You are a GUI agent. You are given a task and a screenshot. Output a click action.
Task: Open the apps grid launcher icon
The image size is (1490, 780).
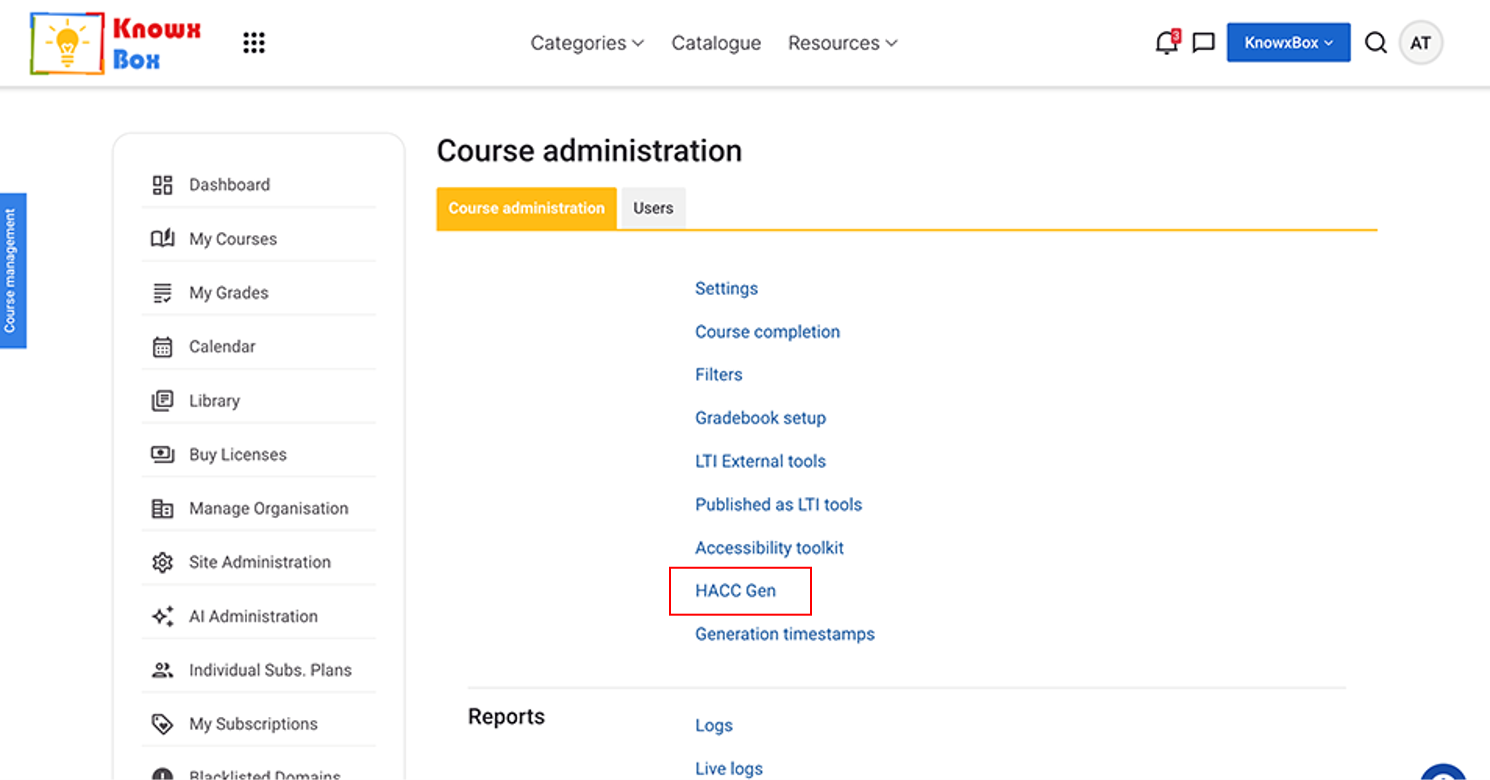[x=254, y=43]
